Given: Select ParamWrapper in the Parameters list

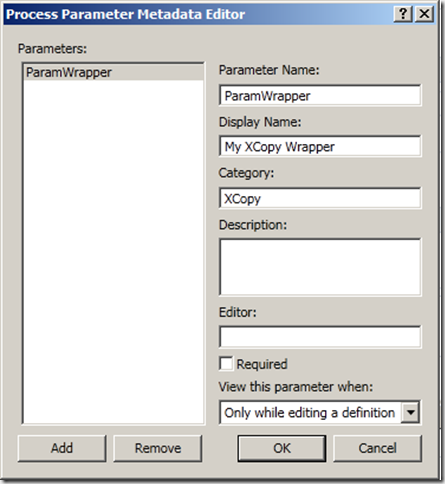Looking at the screenshot, I should coord(113,72).
